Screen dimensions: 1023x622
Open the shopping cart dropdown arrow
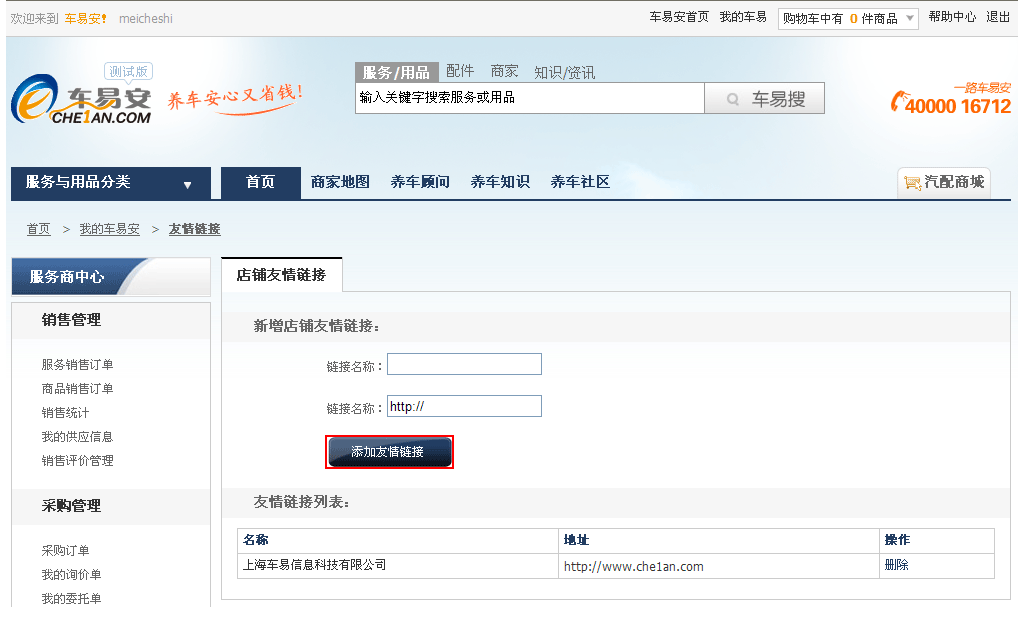pyautogui.click(x=909, y=18)
